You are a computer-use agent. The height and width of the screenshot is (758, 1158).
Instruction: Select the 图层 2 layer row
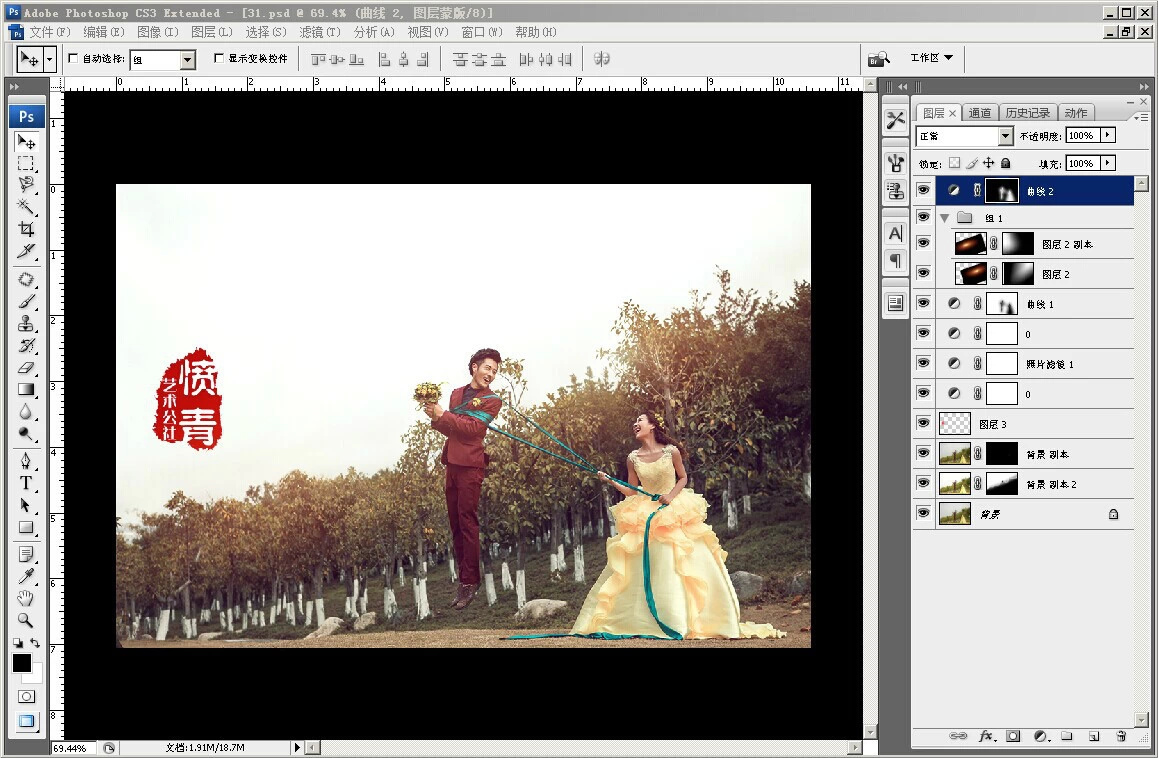(1034, 273)
